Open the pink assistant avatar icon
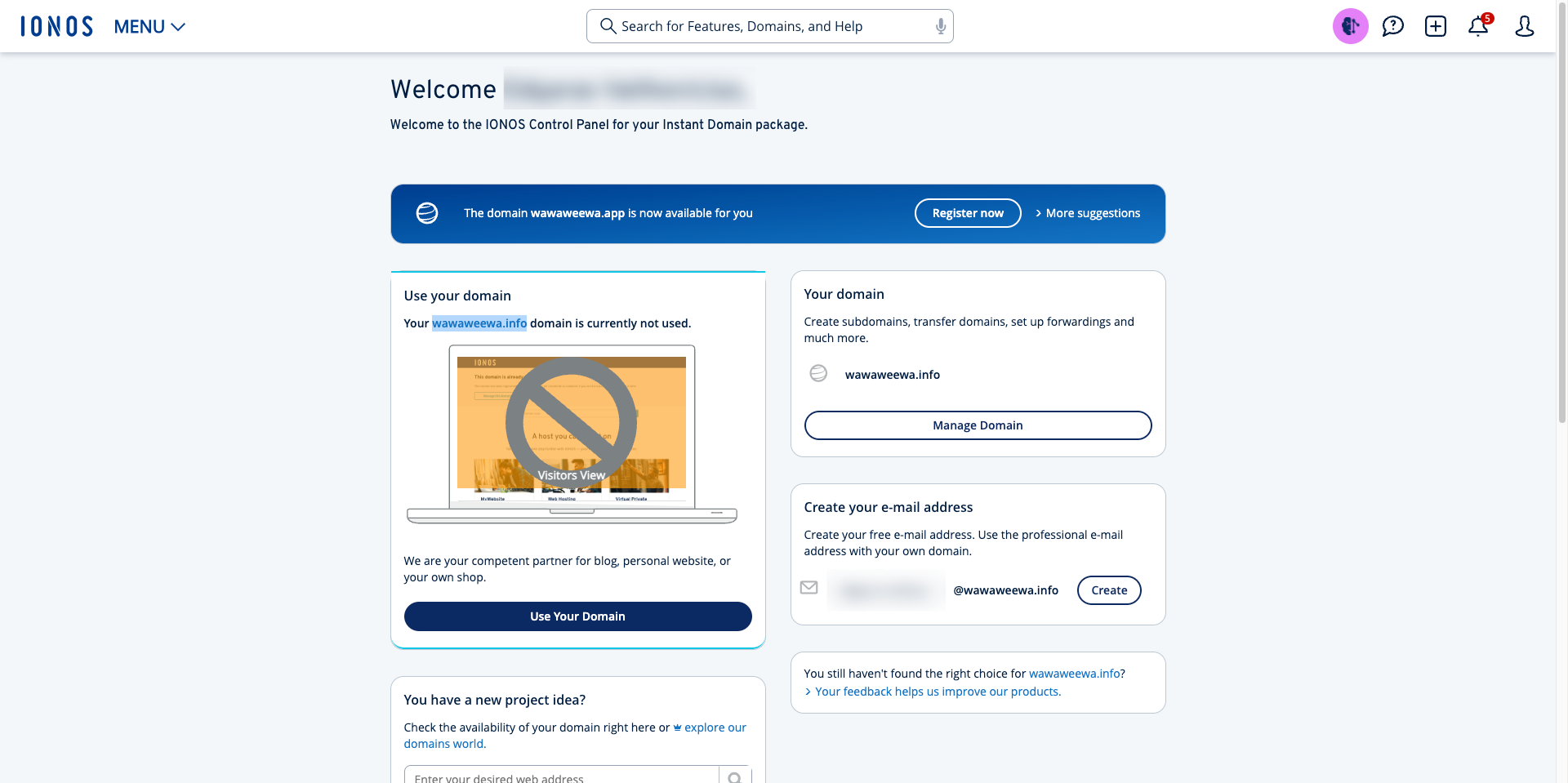Viewport: 1568px width, 783px height. (x=1351, y=26)
